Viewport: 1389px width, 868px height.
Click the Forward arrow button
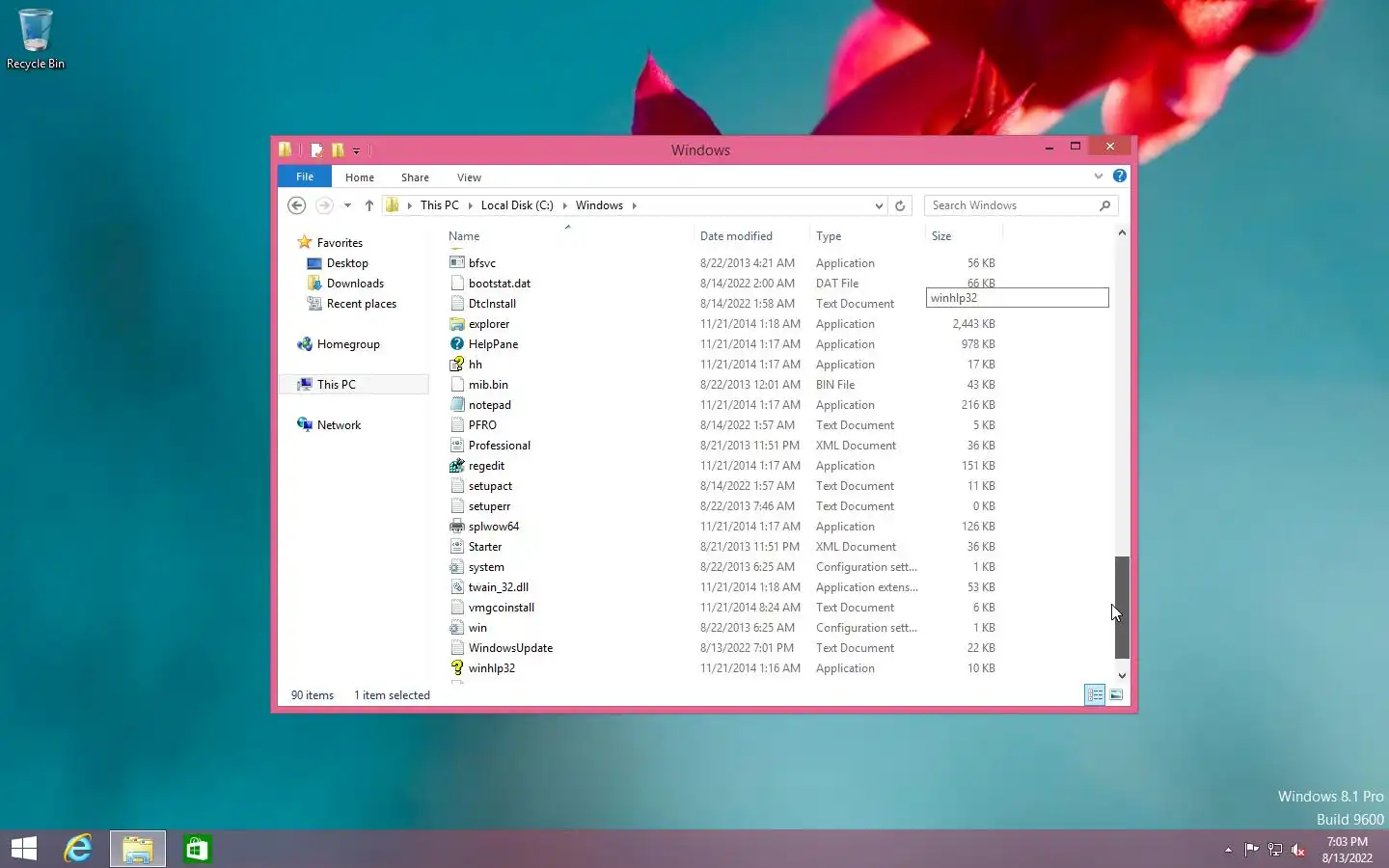pos(325,205)
